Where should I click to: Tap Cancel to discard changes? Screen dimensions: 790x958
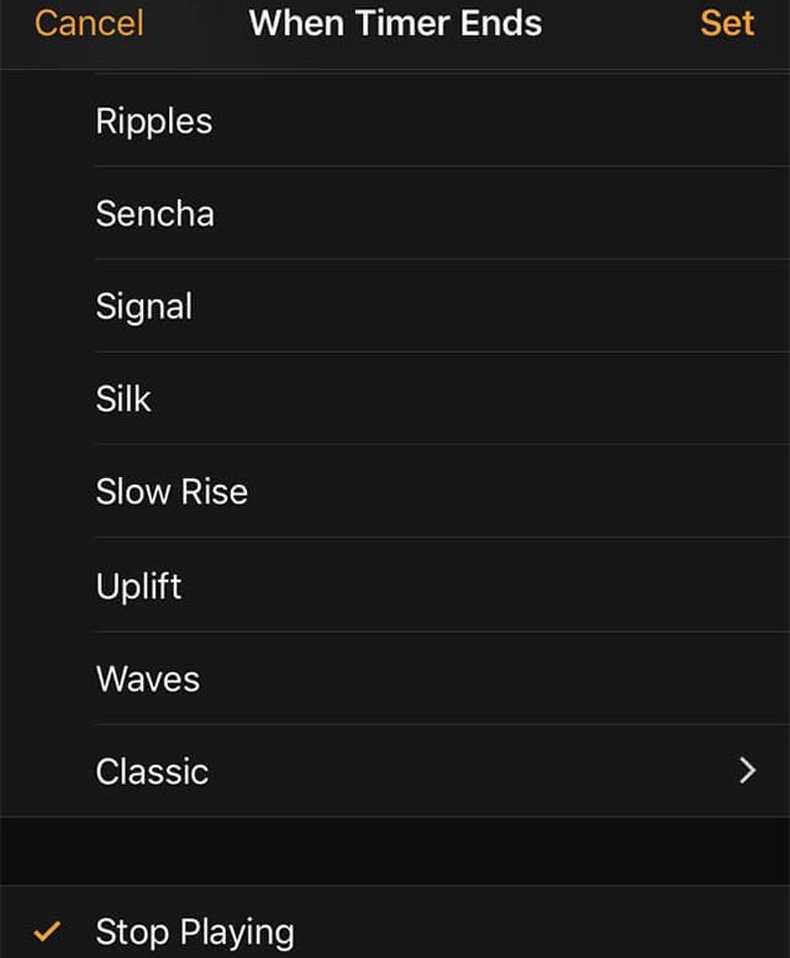(89, 23)
